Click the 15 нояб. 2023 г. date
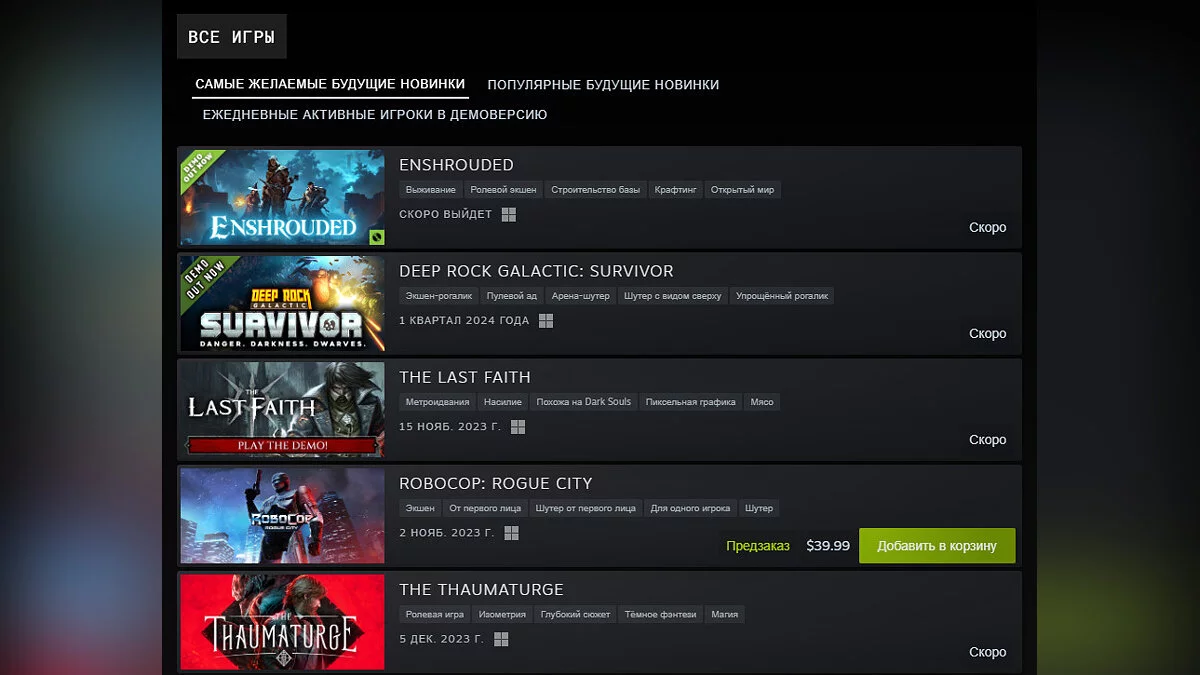Viewport: 1200px width, 675px height. click(x=450, y=427)
